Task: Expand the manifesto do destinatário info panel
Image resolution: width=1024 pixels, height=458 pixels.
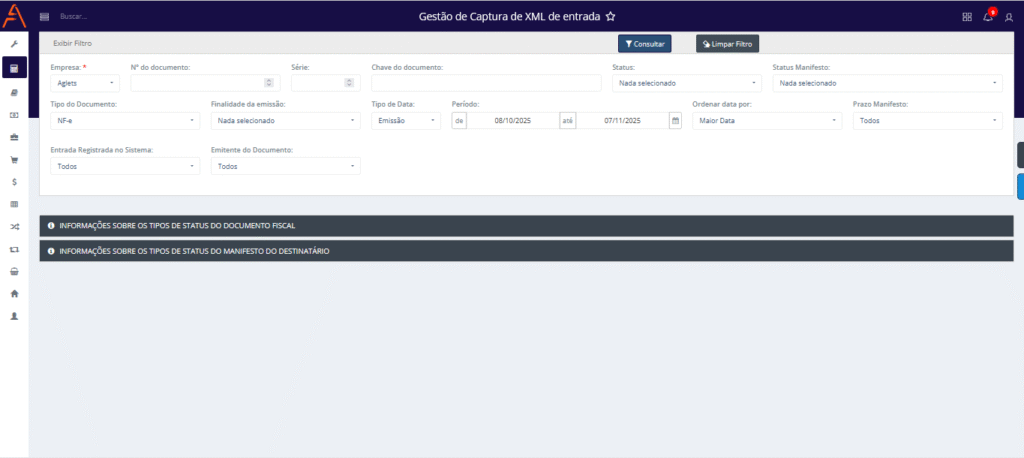Action: pyautogui.click(x=526, y=251)
